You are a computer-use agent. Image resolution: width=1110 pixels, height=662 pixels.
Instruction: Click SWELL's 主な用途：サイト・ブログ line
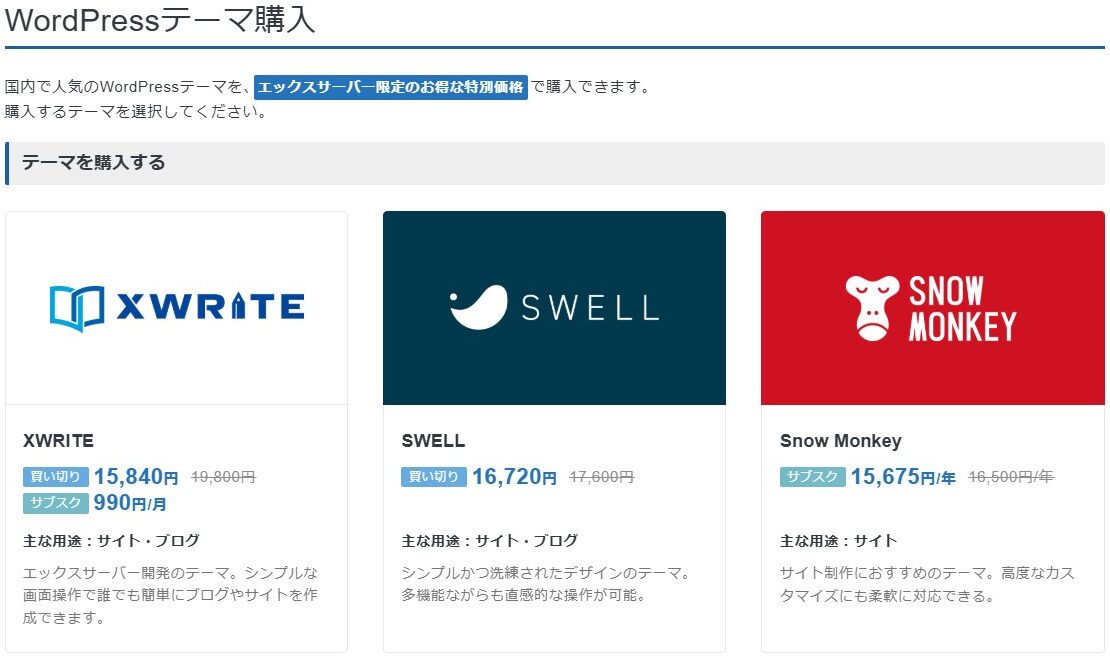coord(490,541)
